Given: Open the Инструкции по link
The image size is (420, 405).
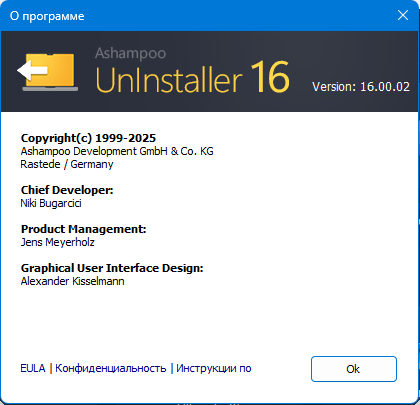Looking at the screenshot, I should coord(214,368).
